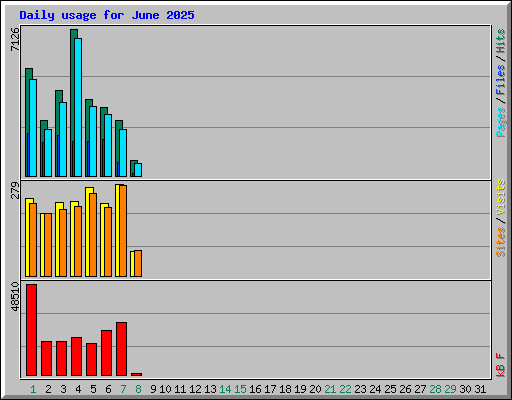Click day 8 on the x-axis

point(138,389)
